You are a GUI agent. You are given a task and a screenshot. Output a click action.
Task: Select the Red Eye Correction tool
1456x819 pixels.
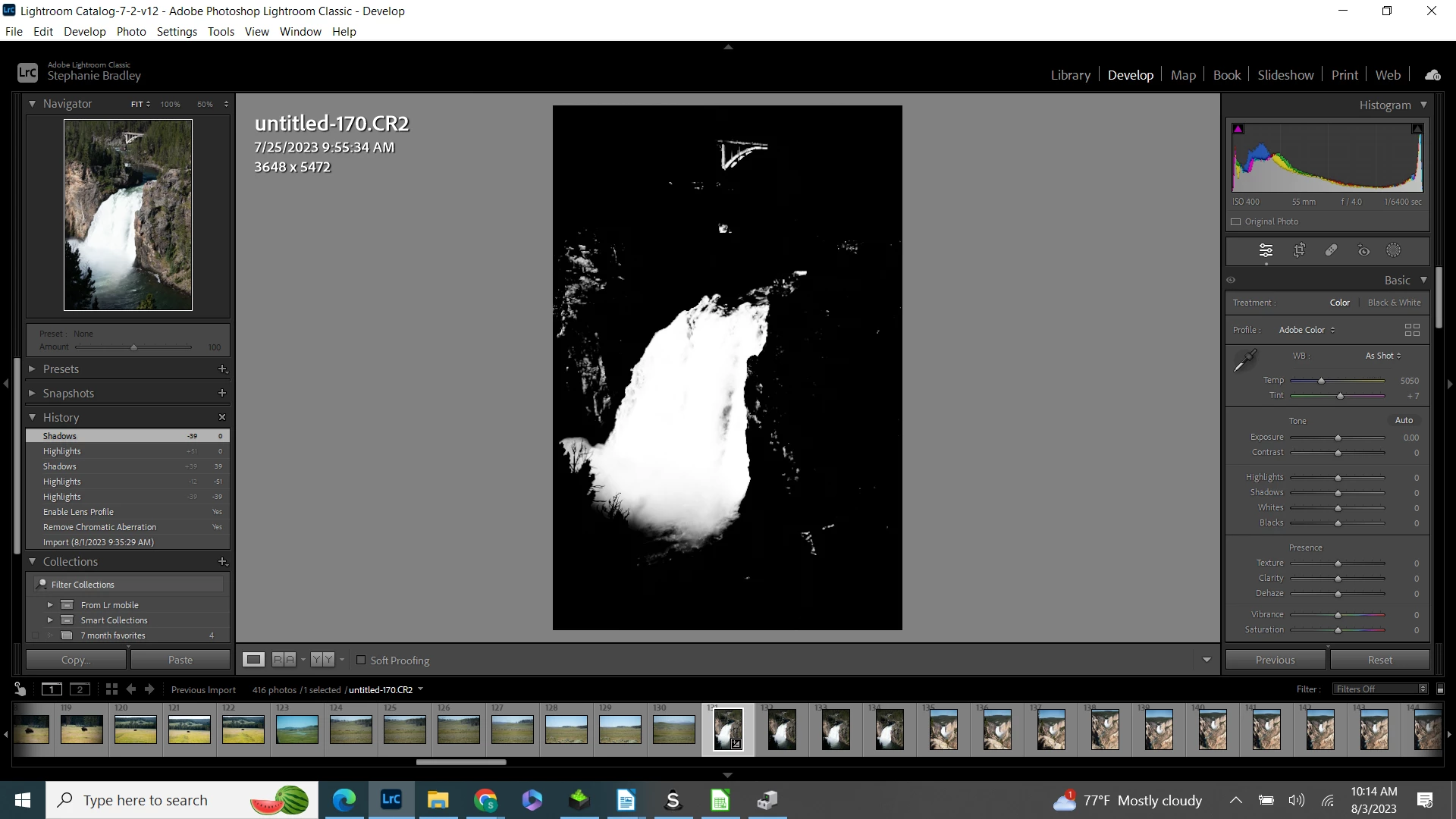coord(1363,250)
